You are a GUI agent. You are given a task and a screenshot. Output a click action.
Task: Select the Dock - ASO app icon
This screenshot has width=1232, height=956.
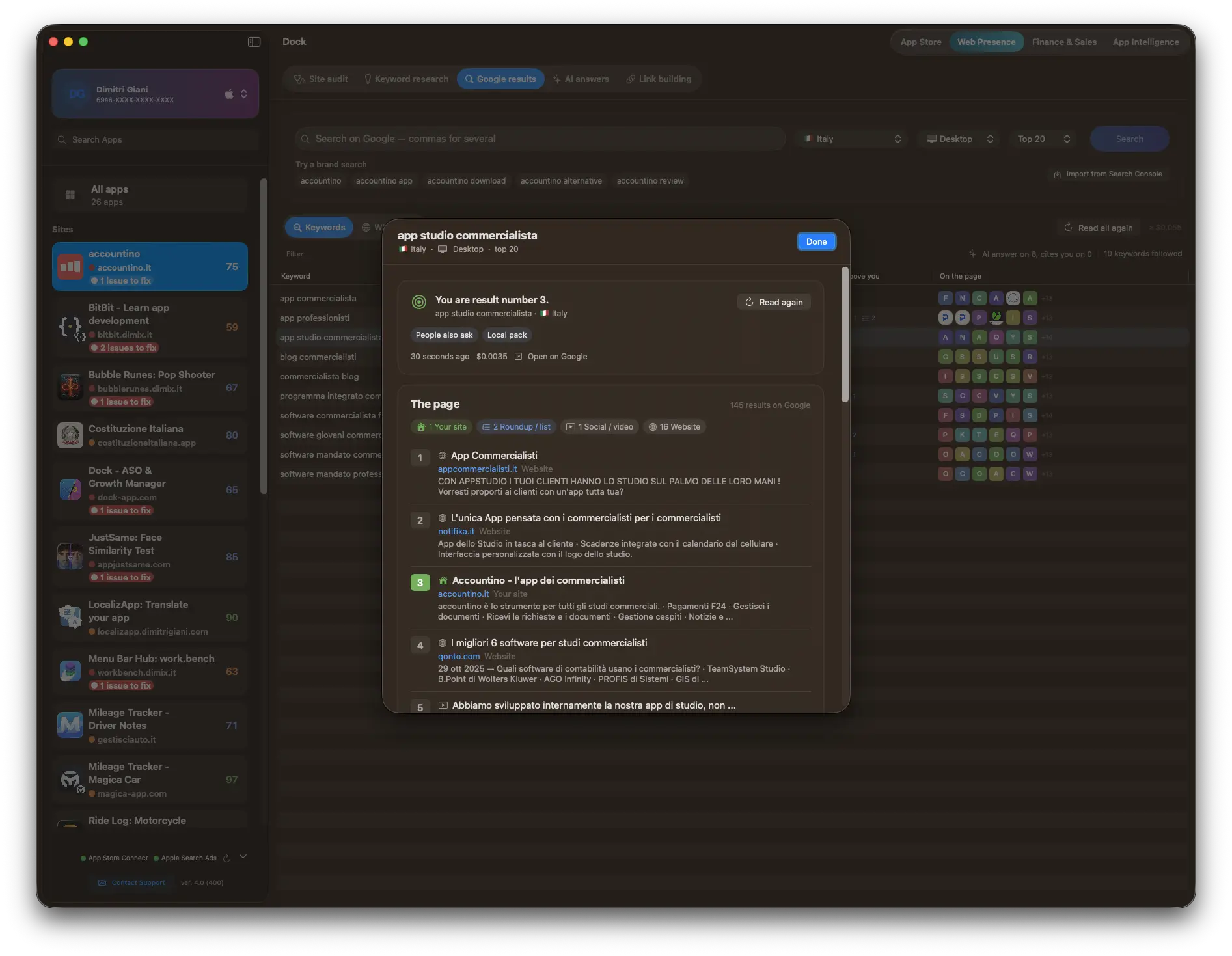pos(70,489)
